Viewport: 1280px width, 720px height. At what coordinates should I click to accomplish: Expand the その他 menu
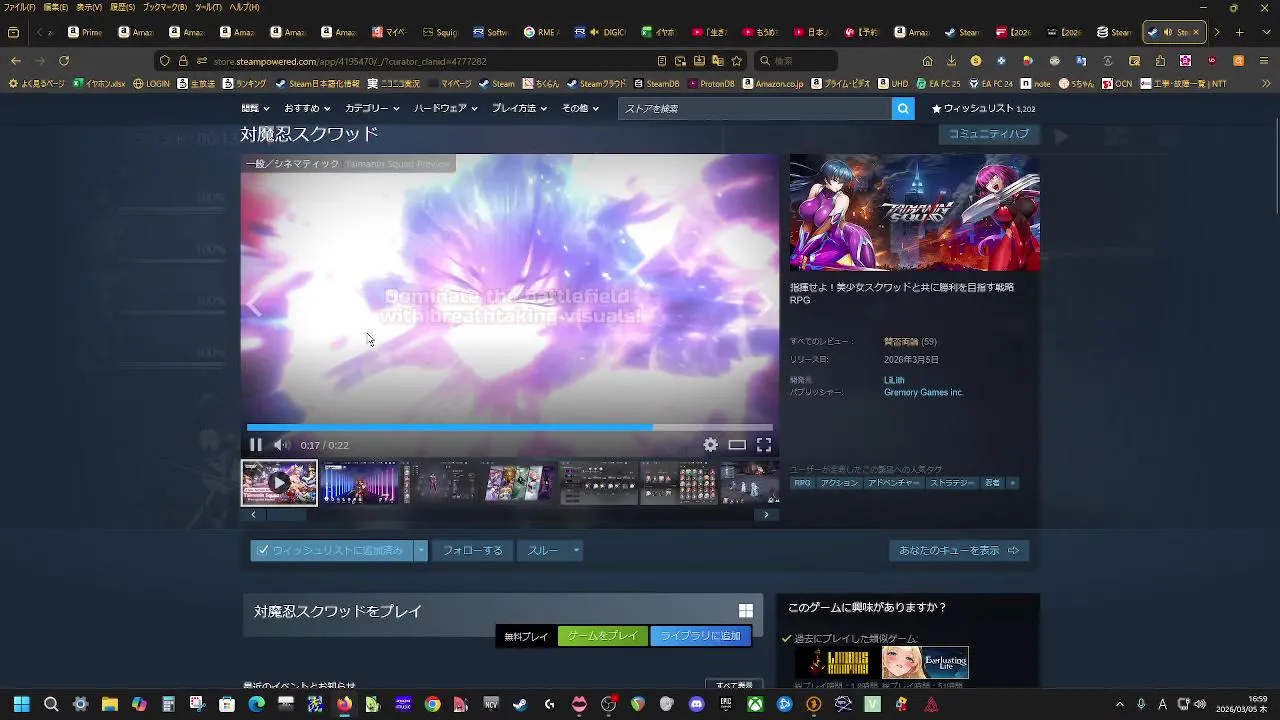click(x=580, y=108)
